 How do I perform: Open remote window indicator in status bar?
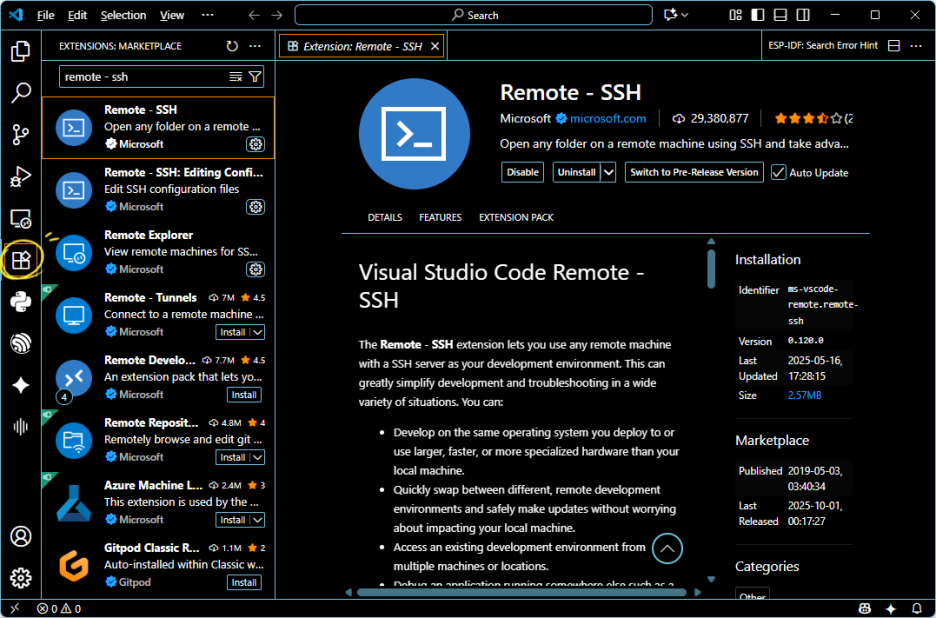pos(15,608)
